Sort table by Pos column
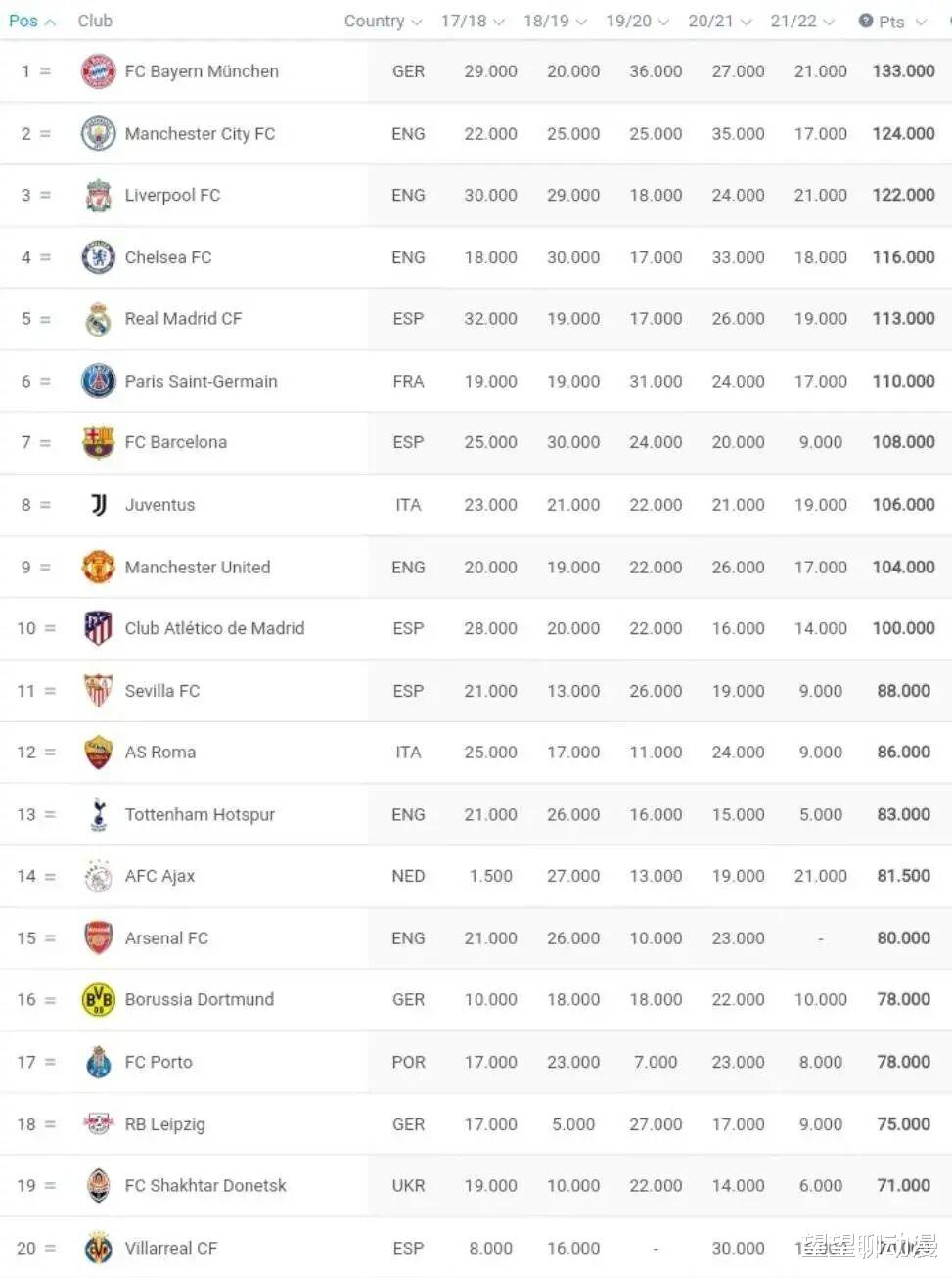952x1278 pixels. pos(32,21)
